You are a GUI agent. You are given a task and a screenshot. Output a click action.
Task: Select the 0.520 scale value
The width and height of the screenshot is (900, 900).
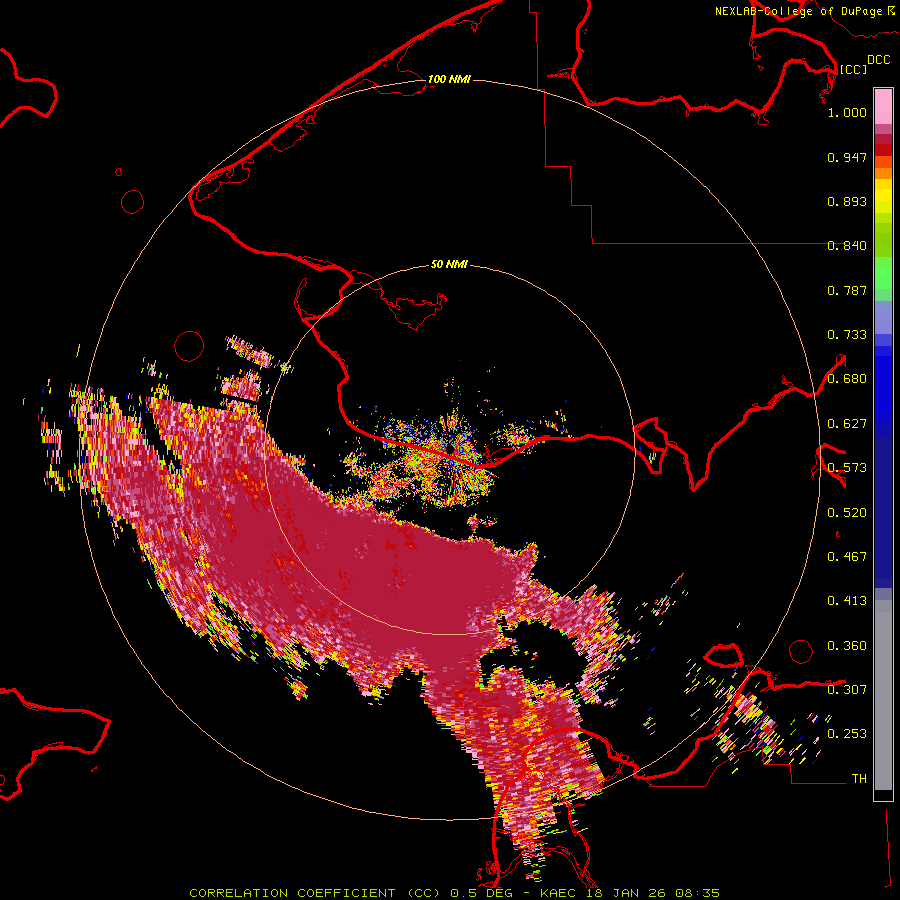847,513
